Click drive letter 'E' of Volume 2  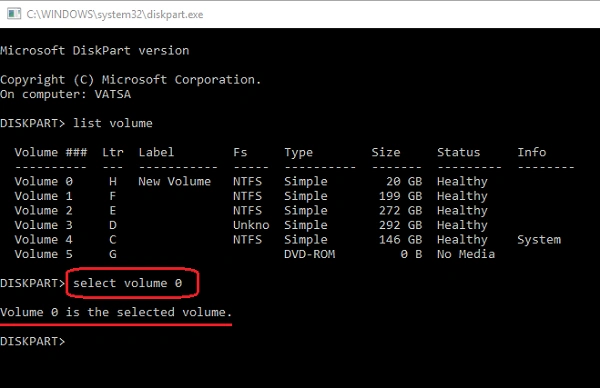(112, 210)
